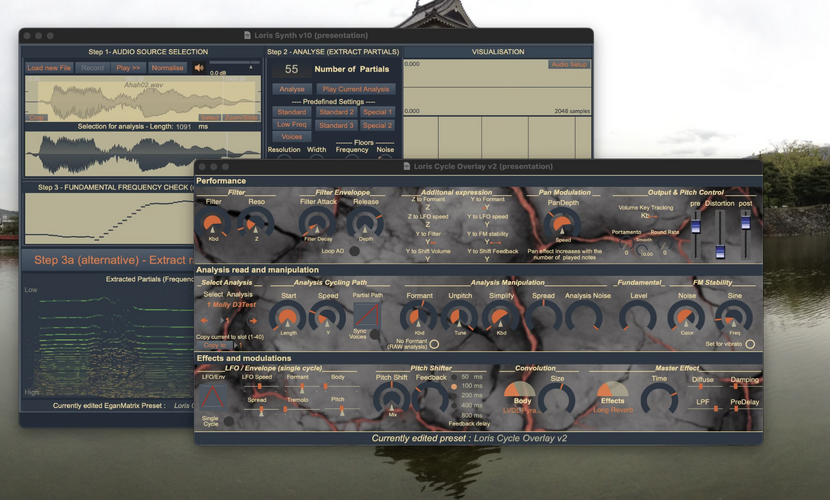Click the Spread knob in Analysis Manipulation
This screenshot has width=830, height=500.
pyautogui.click(x=543, y=317)
